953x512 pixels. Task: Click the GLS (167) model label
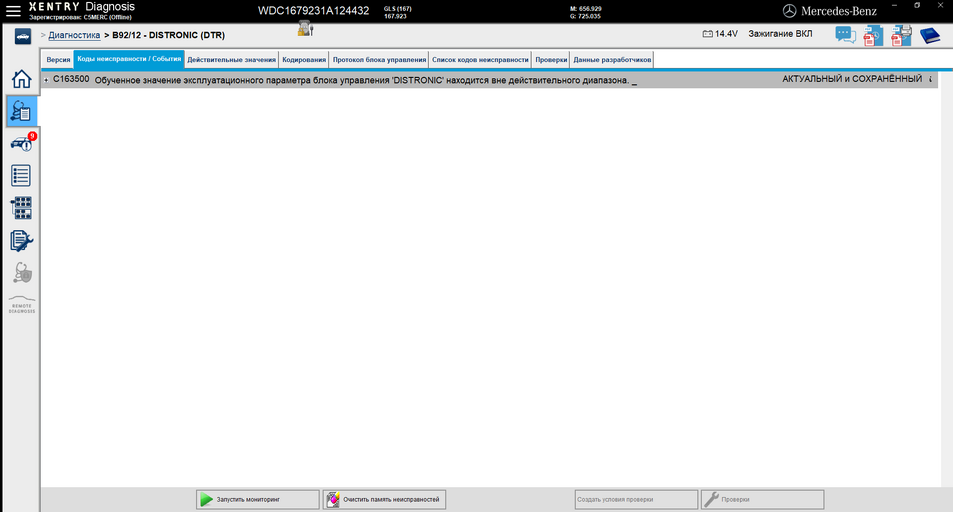(x=397, y=9)
